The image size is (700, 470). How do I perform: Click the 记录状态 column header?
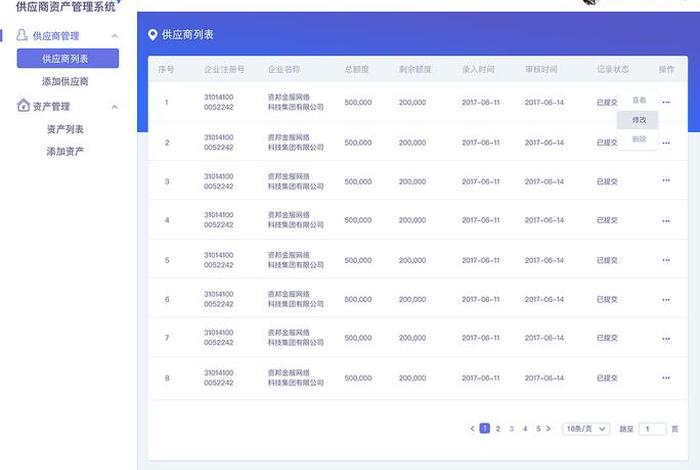[613, 69]
